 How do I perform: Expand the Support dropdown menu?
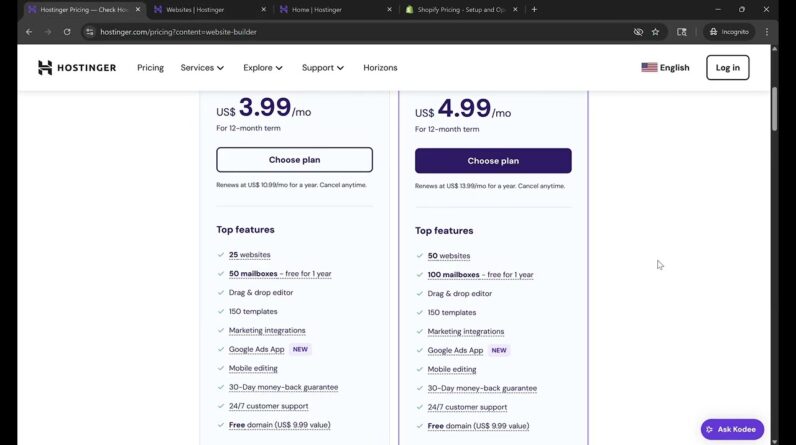322,67
